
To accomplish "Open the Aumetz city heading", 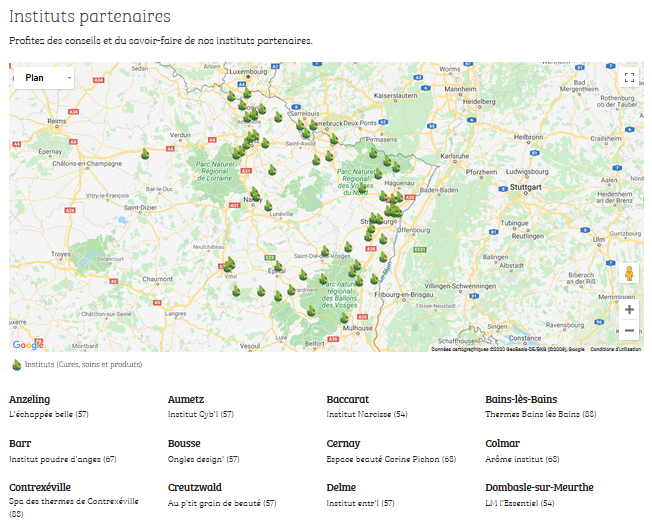I will click(x=186, y=399).
